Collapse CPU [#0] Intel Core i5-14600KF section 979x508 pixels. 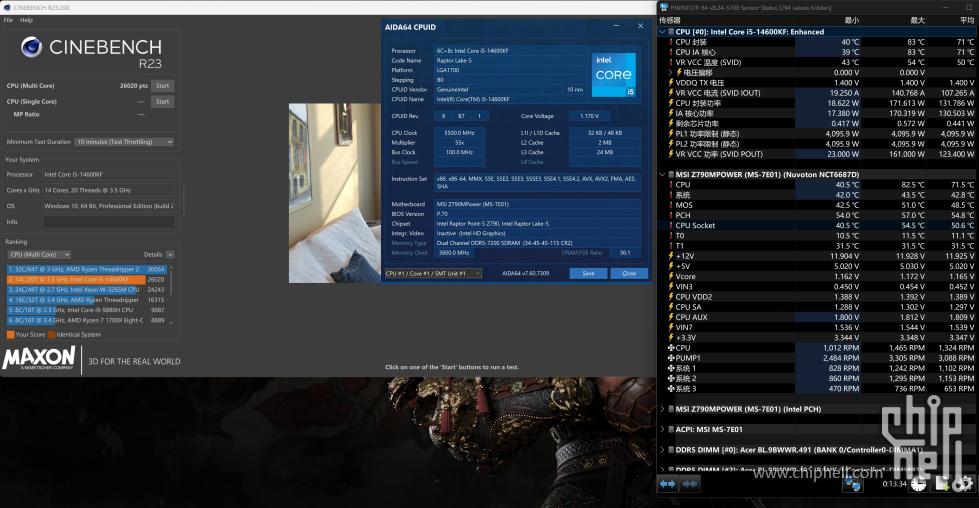point(662,32)
